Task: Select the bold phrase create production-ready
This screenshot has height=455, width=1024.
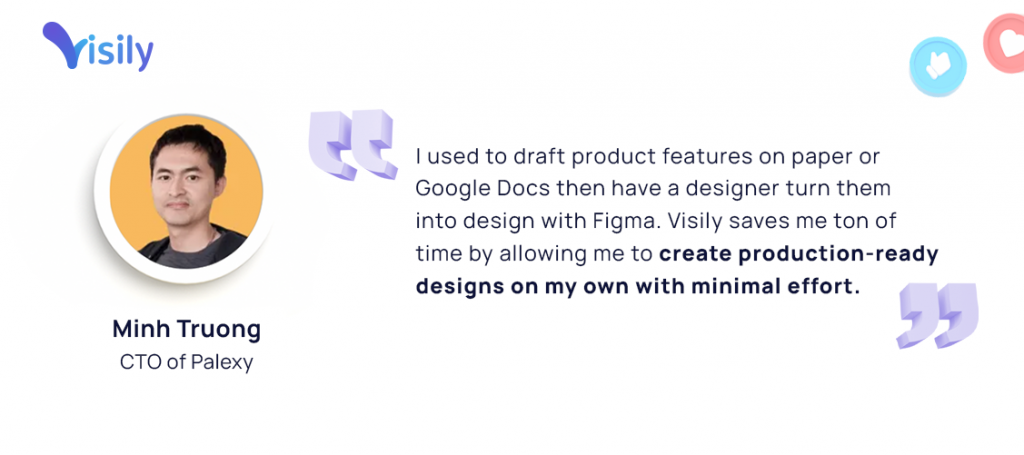Action: pyautogui.click(x=798, y=255)
